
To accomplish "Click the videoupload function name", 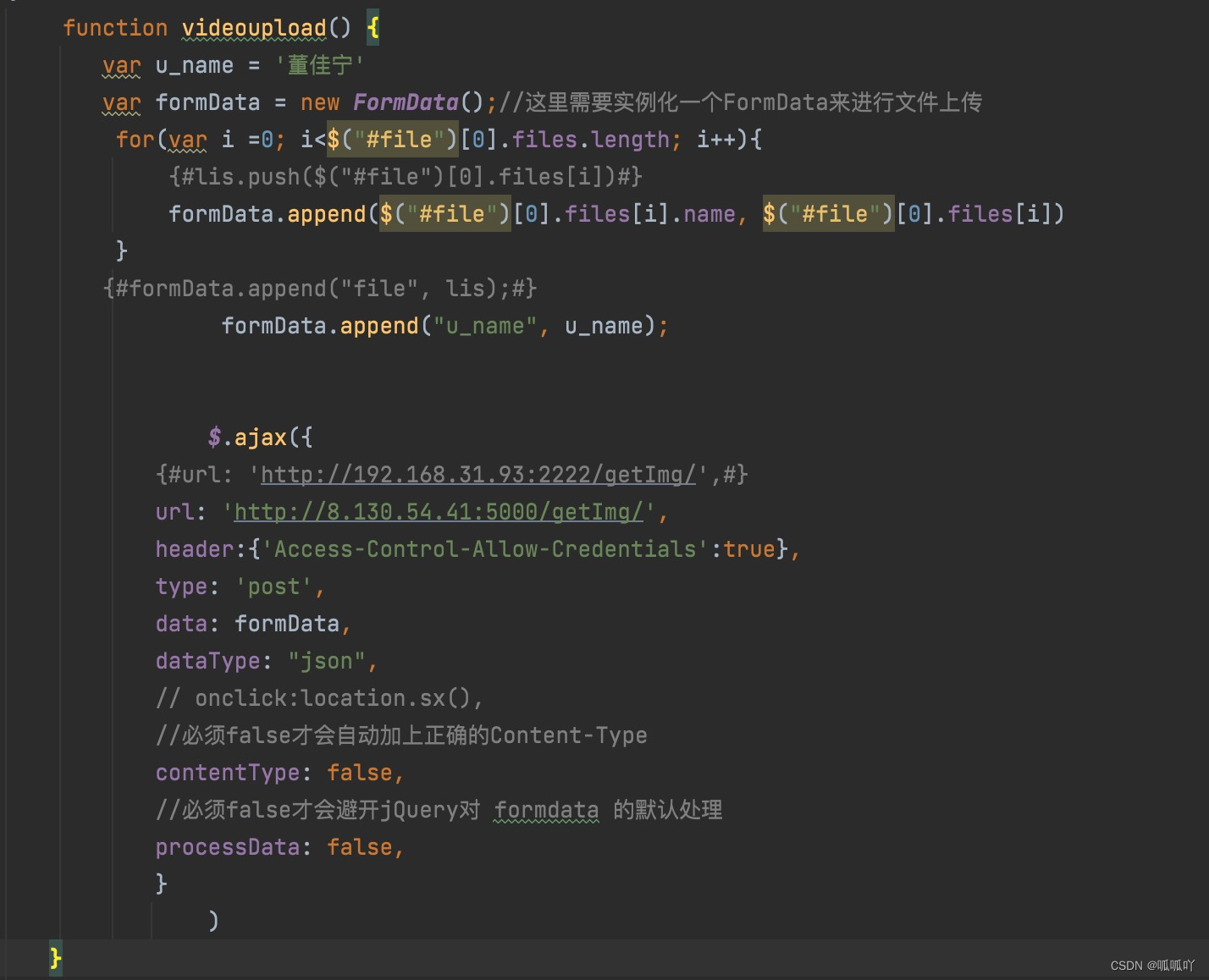I will (254, 28).
